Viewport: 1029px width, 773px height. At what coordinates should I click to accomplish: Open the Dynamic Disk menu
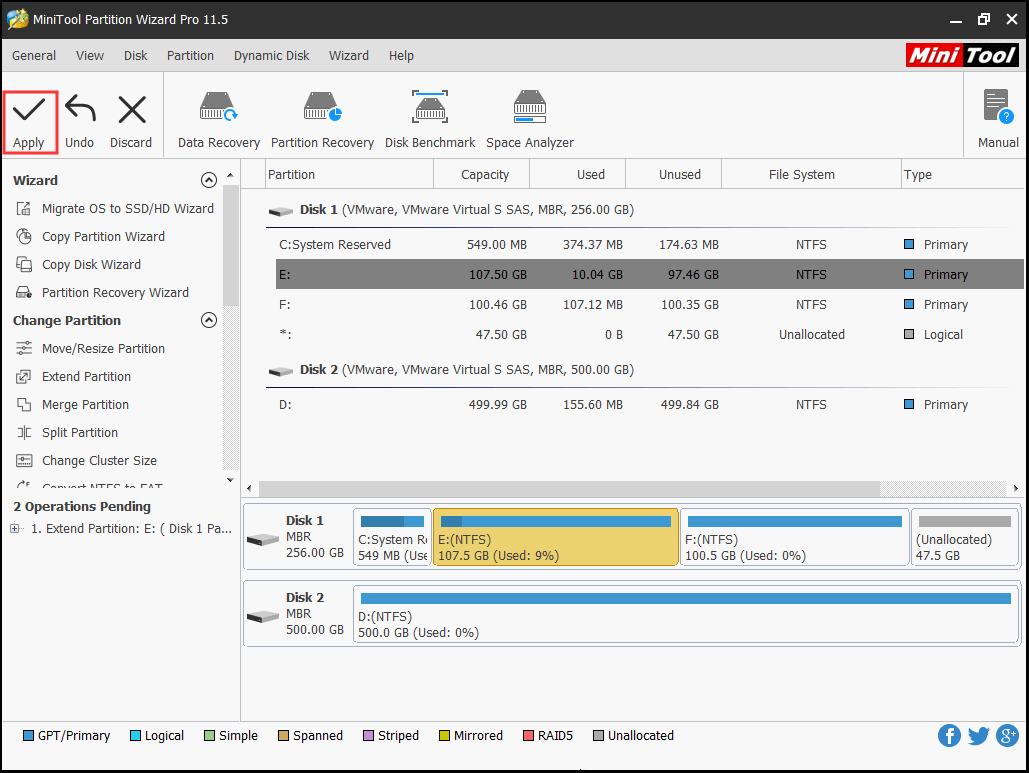pos(272,56)
